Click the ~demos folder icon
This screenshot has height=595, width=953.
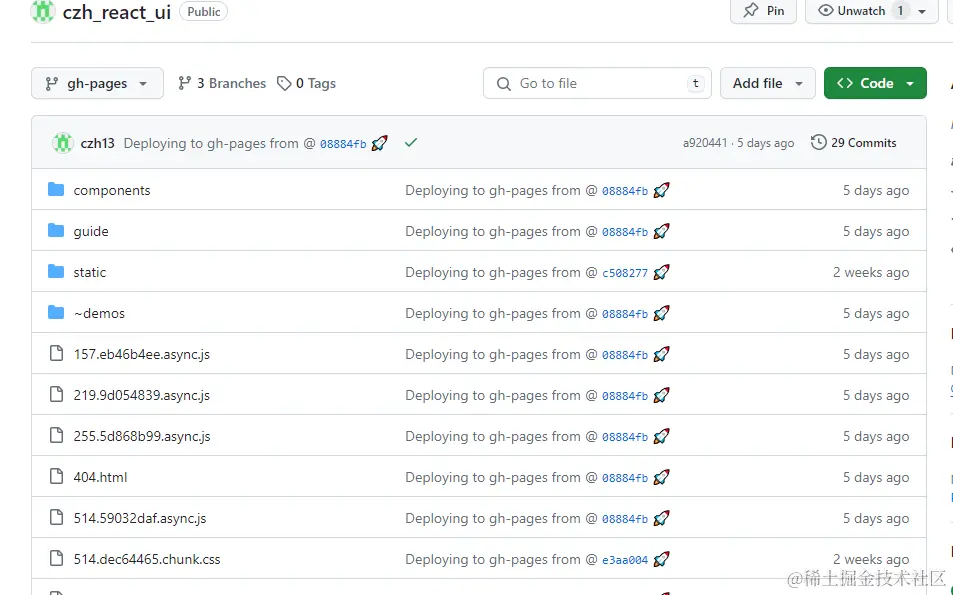coord(56,312)
